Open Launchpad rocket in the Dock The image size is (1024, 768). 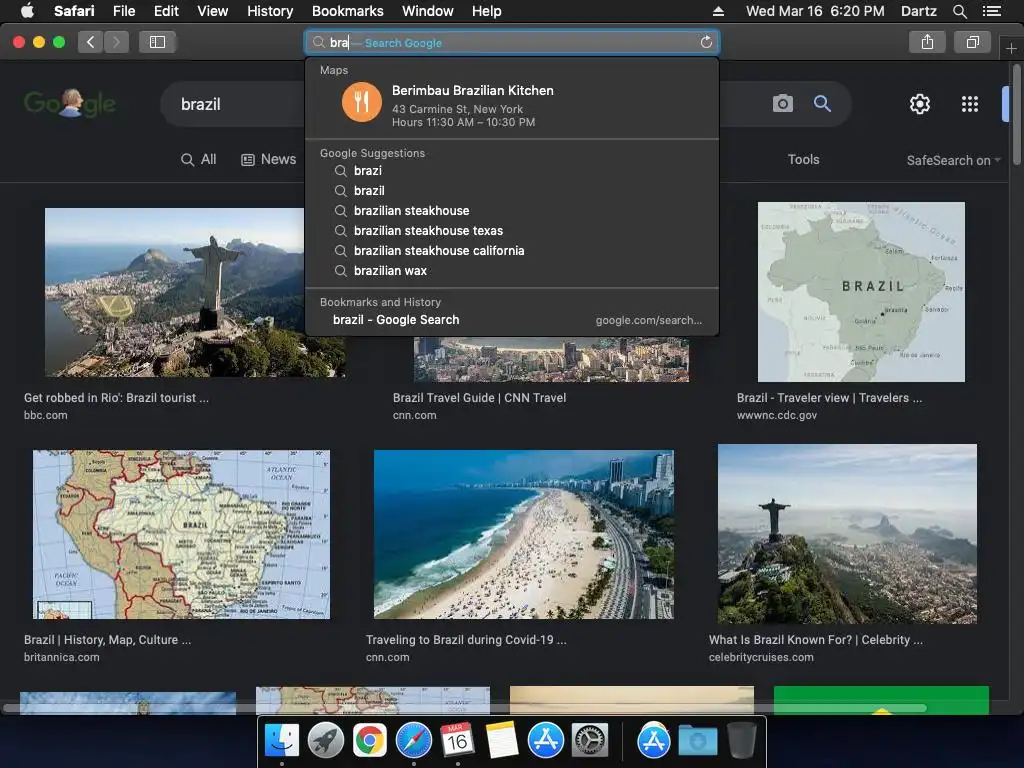point(326,741)
